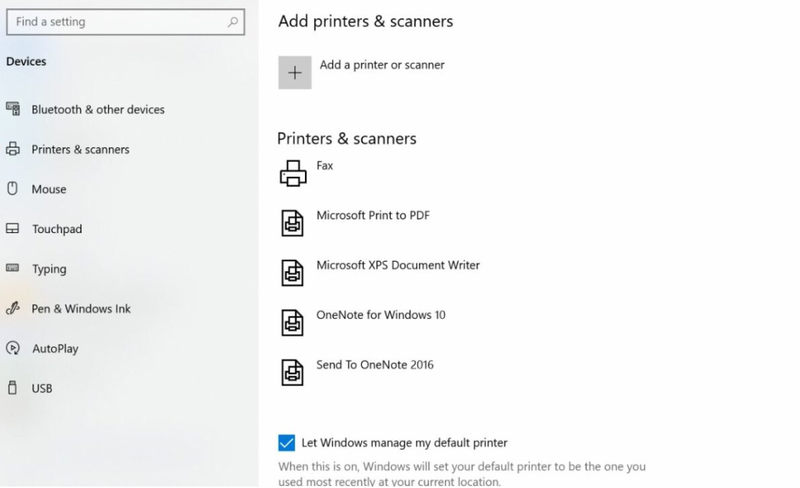Viewport: 800px width, 488px height.
Task: Open the Touchpad settings page
Action: pyautogui.click(x=57, y=229)
